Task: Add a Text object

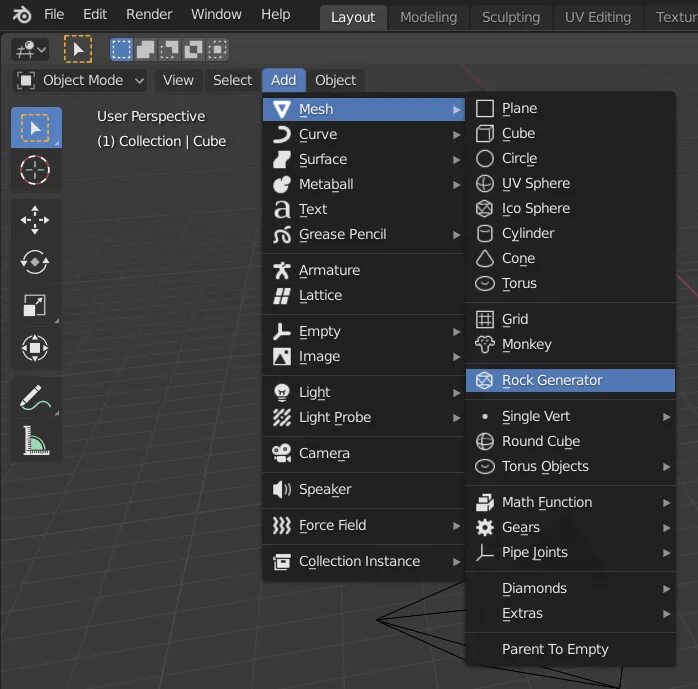Action: coord(364,209)
